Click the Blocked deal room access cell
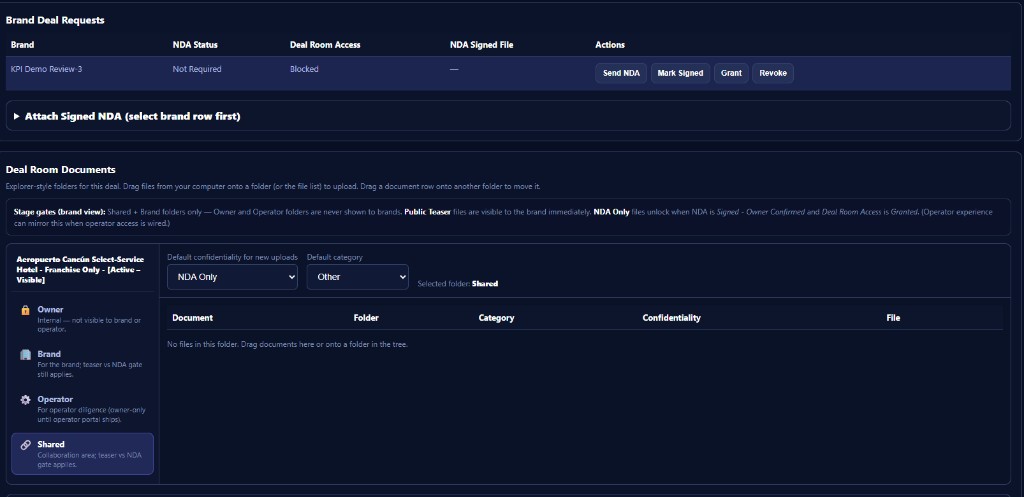Screen dimensions: 1024x497 304,69
